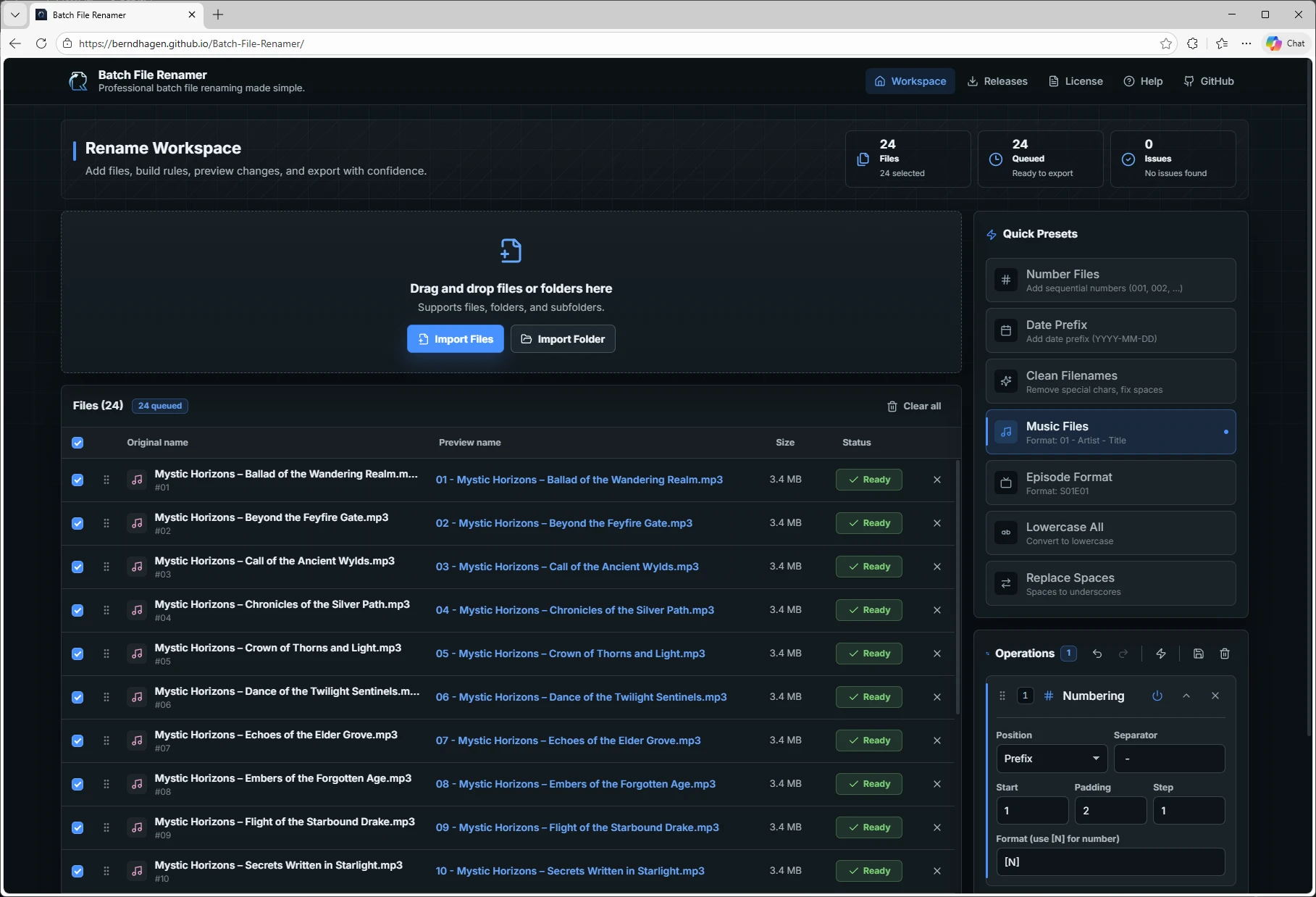Image resolution: width=1316 pixels, height=897 pixels.
Task: Click the Files counter icon in stats
Action: (863, 159)
